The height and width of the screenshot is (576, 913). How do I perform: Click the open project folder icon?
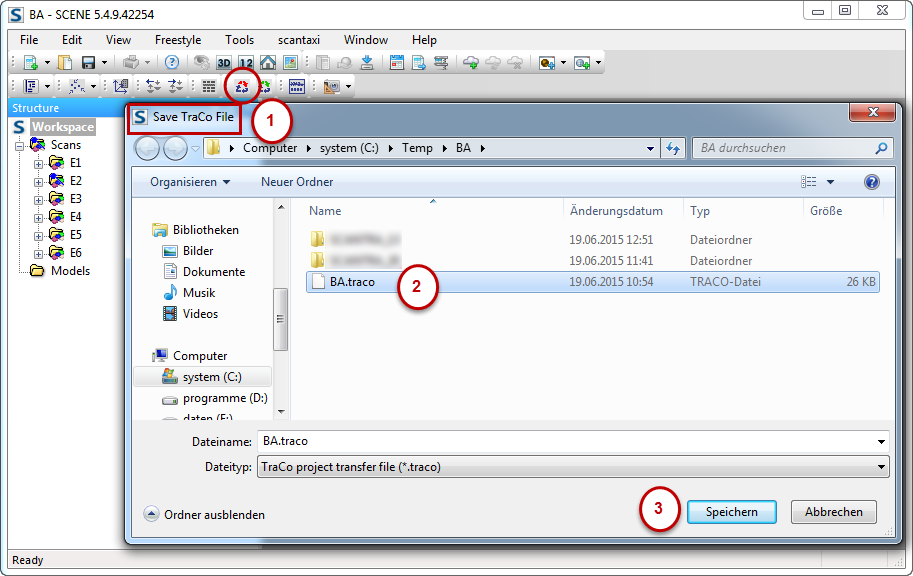tap(65, 62)
